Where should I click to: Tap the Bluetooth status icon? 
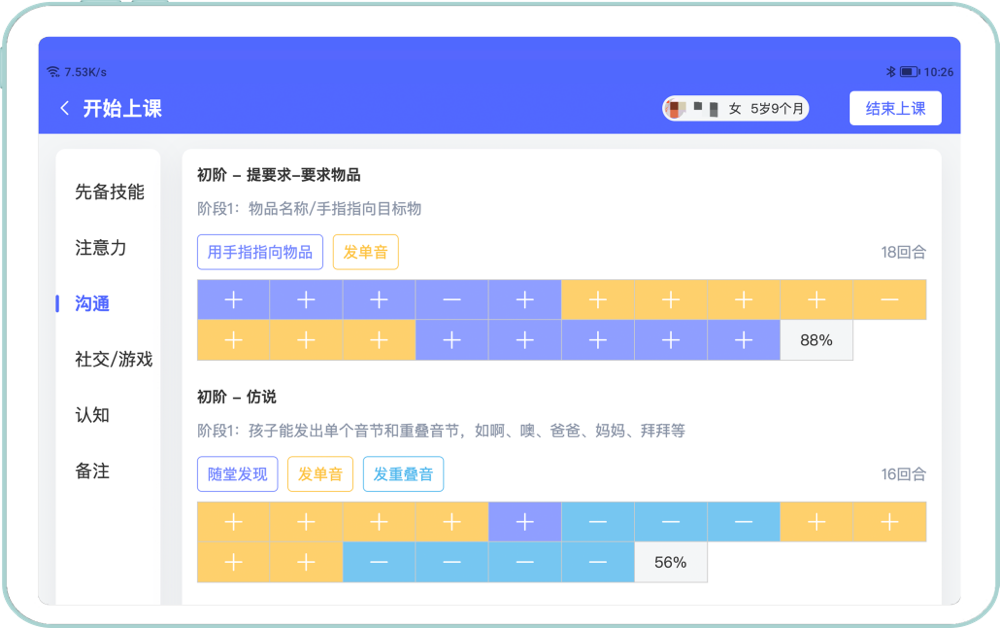coord(890,72)
